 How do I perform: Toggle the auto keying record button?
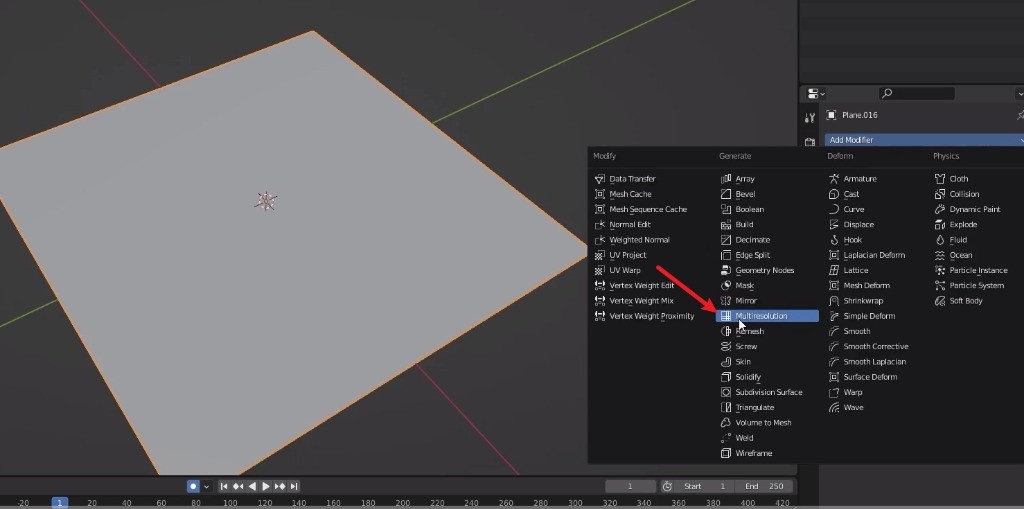pos(193,486)
